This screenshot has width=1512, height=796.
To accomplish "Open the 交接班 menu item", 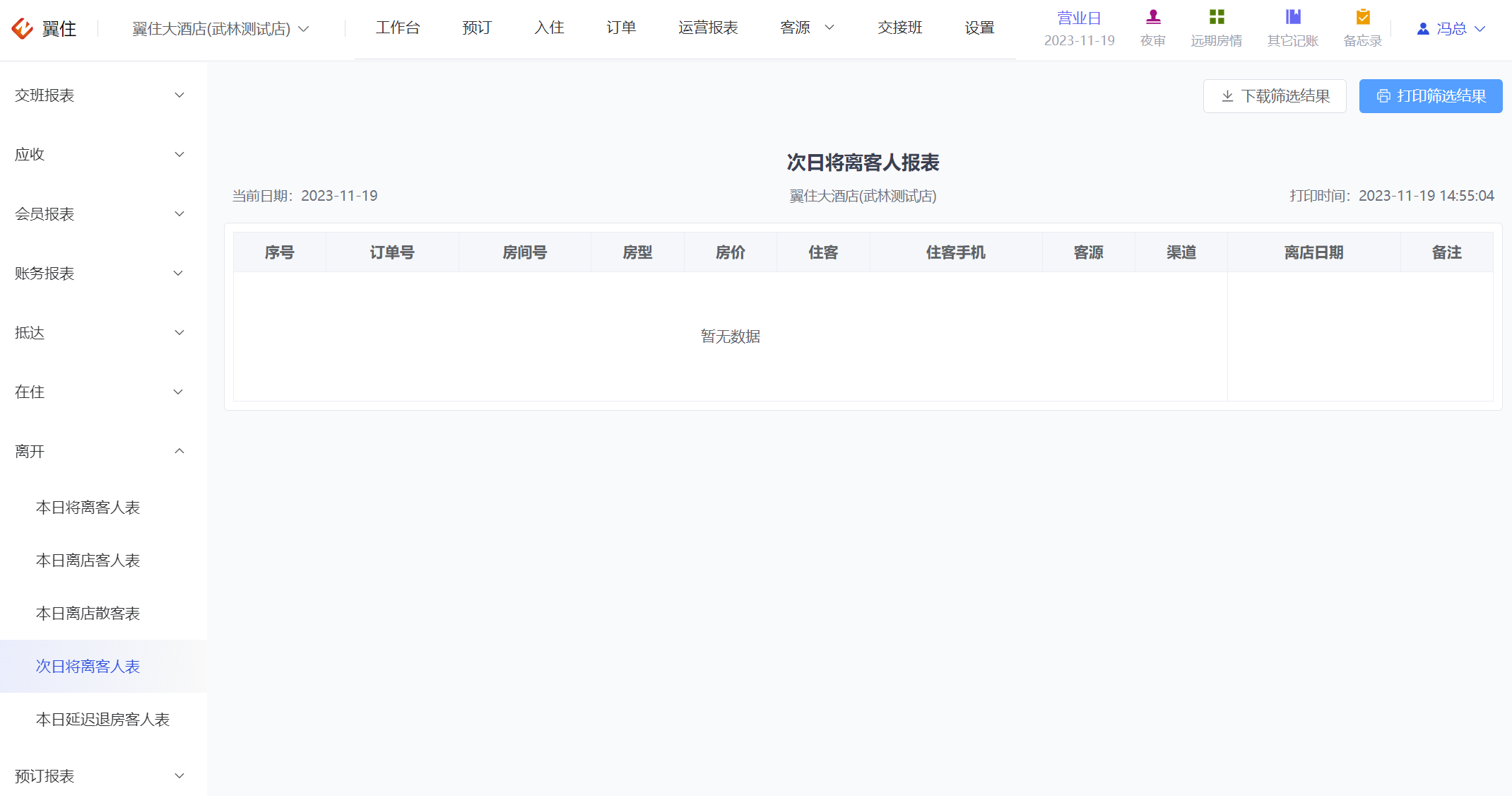I will [x=900, y=28].
